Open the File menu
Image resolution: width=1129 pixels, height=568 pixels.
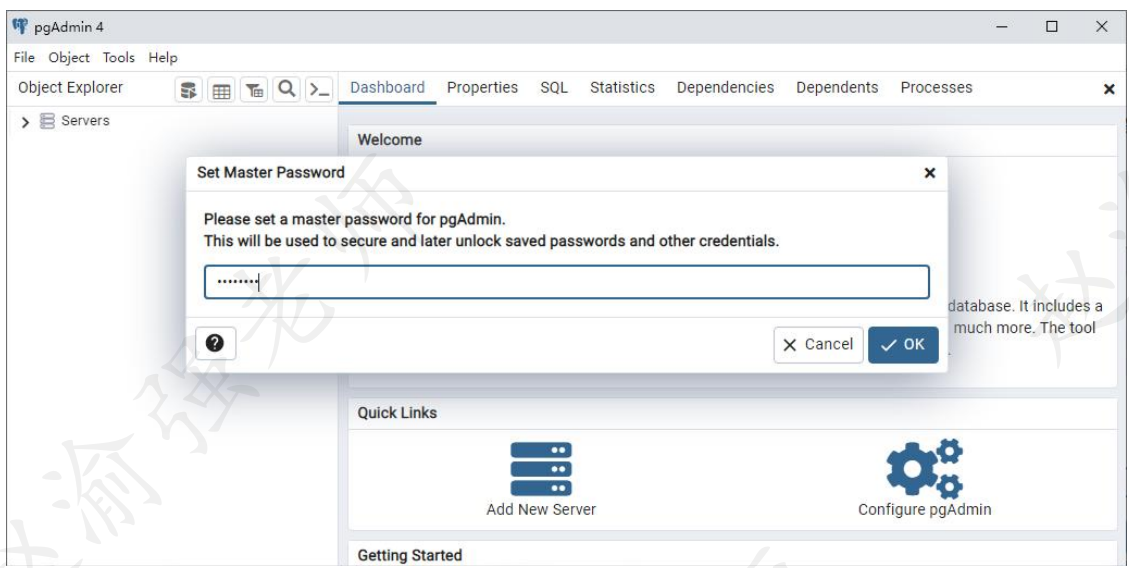tap(24, 58)
